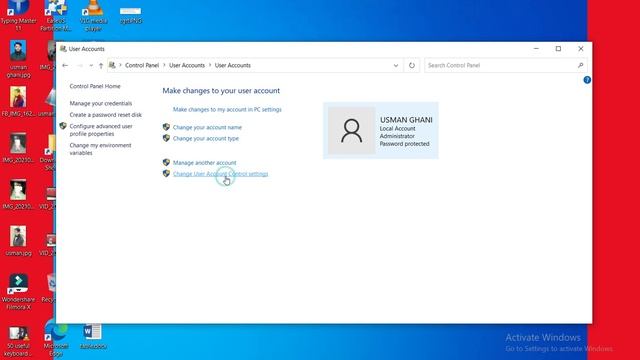Click Change User Account Control settings link
The height and width of the screenshot is (360, 640).
[x=220, y=174]
